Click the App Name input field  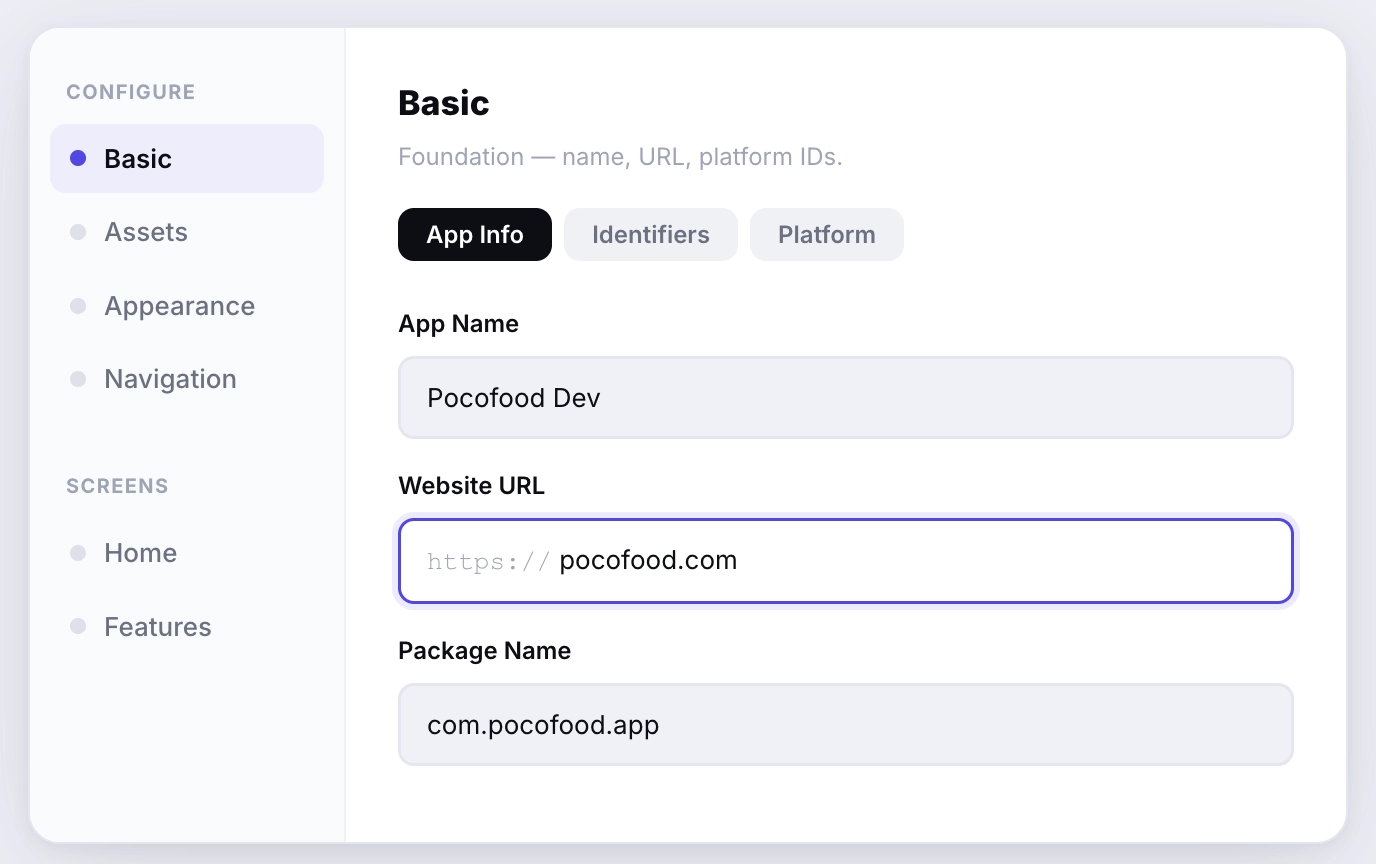[846, 397]
